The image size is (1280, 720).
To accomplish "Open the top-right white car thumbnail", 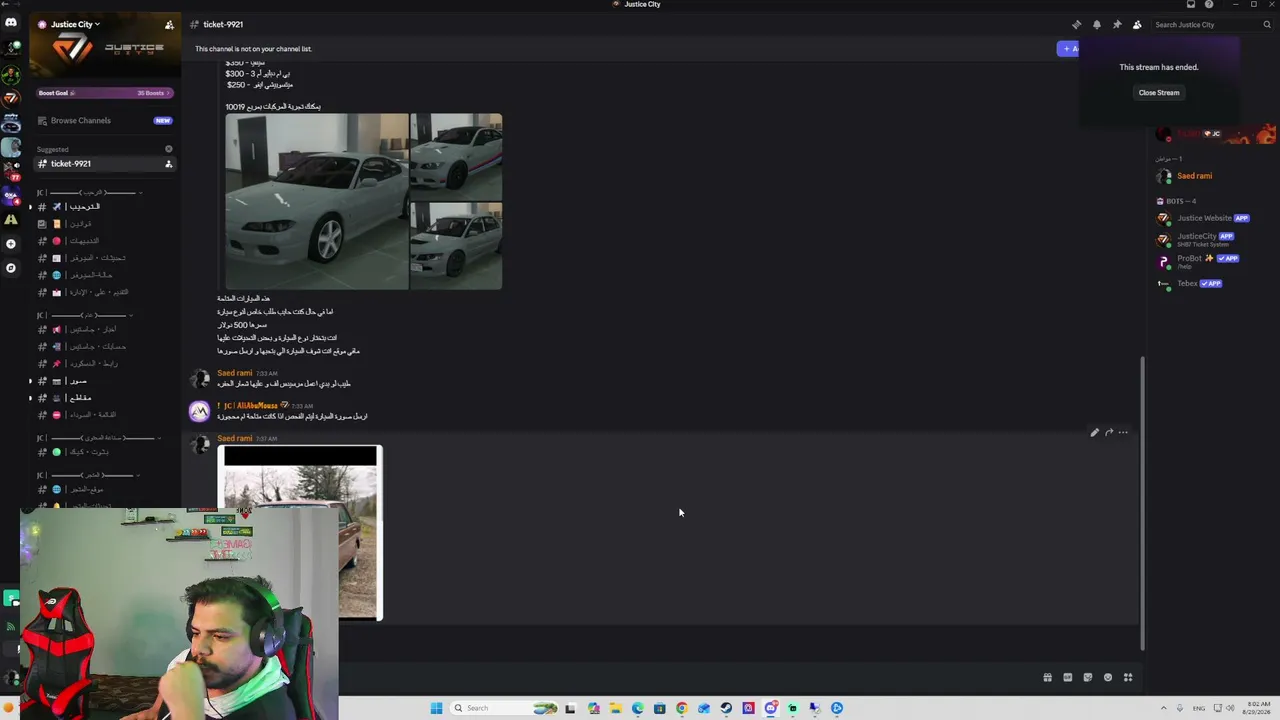I will [456, 157].
